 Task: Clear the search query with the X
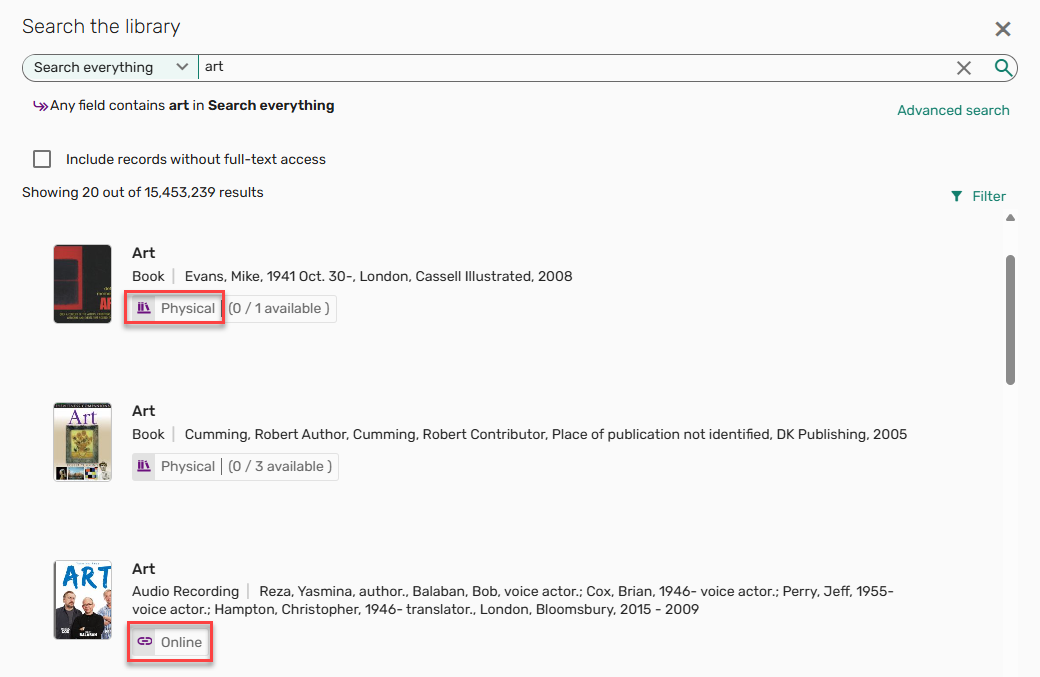[964, 68]
